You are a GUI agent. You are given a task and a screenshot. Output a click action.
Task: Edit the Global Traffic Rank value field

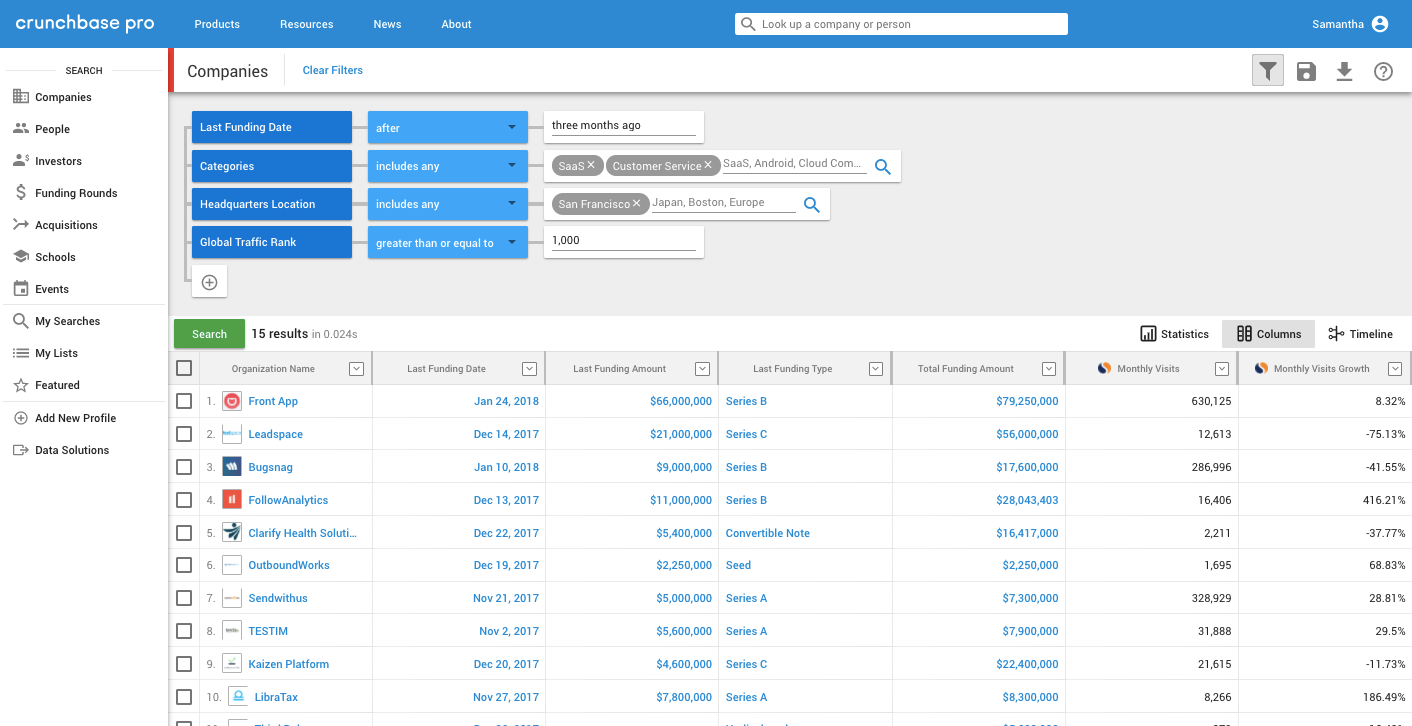click(623, 241)
